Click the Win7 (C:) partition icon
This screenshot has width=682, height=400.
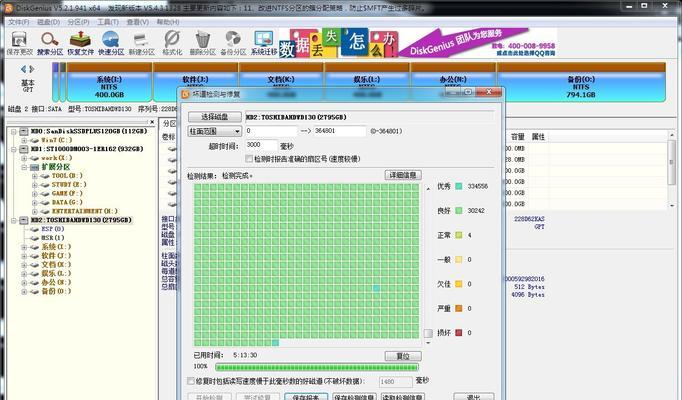[35, 140]
